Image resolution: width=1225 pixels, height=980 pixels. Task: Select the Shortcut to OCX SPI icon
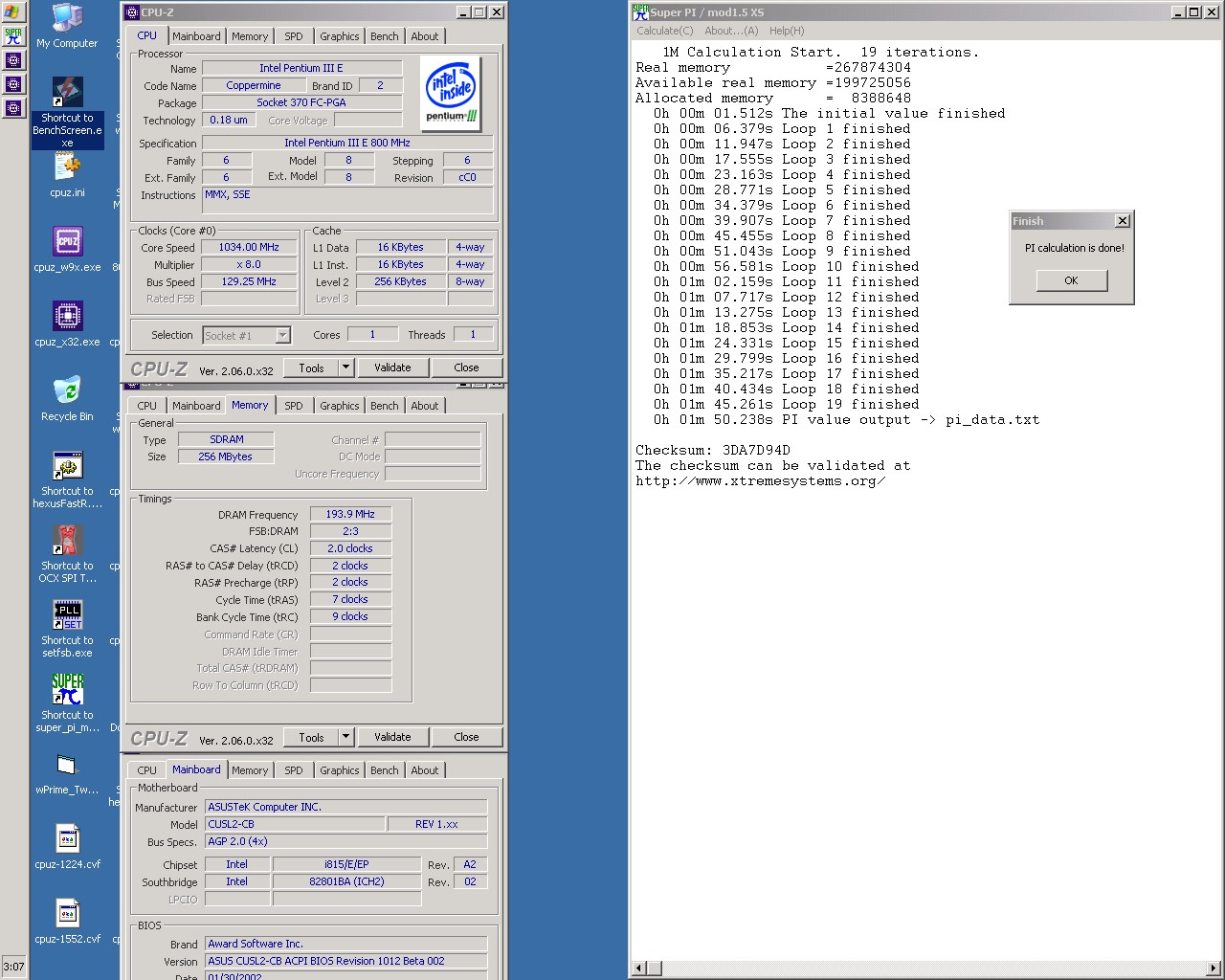67,554
